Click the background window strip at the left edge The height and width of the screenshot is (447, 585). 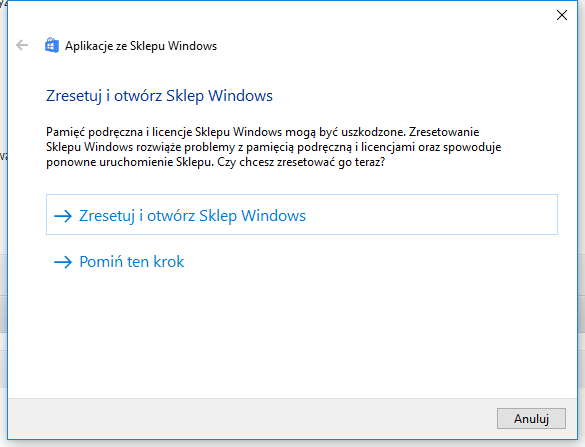3,224
